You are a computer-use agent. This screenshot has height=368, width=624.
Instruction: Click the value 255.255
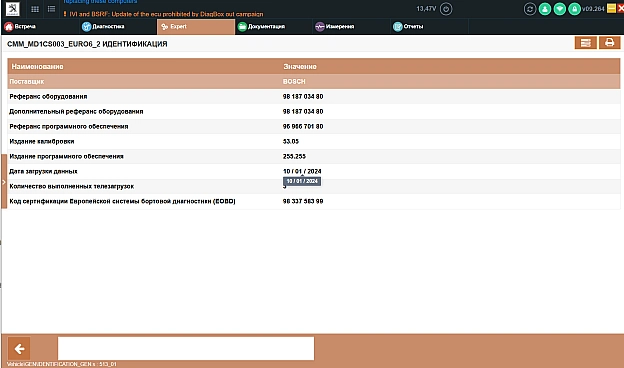coord(294,157)
